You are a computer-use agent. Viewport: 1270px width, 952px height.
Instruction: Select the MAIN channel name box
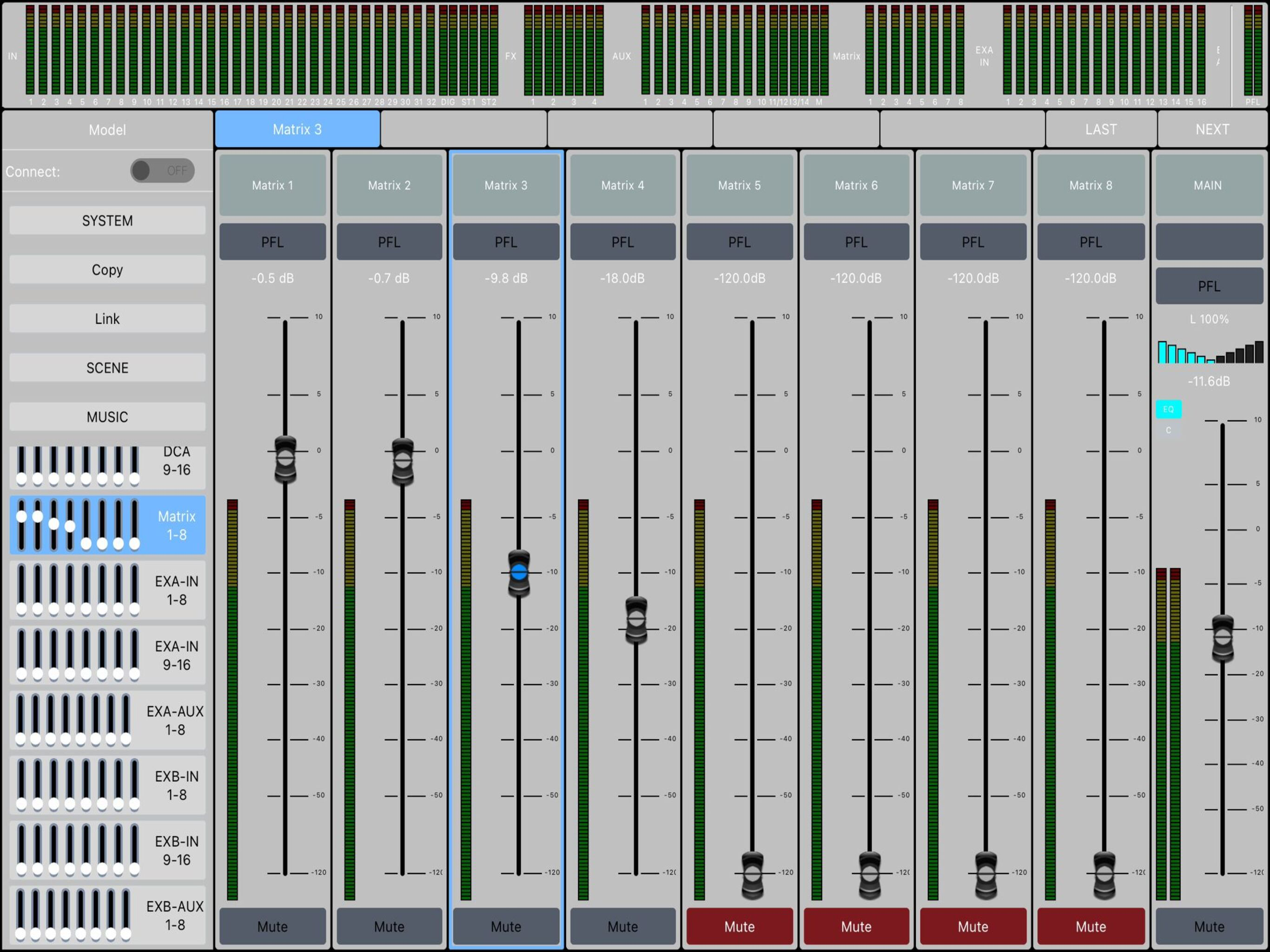1209,185
